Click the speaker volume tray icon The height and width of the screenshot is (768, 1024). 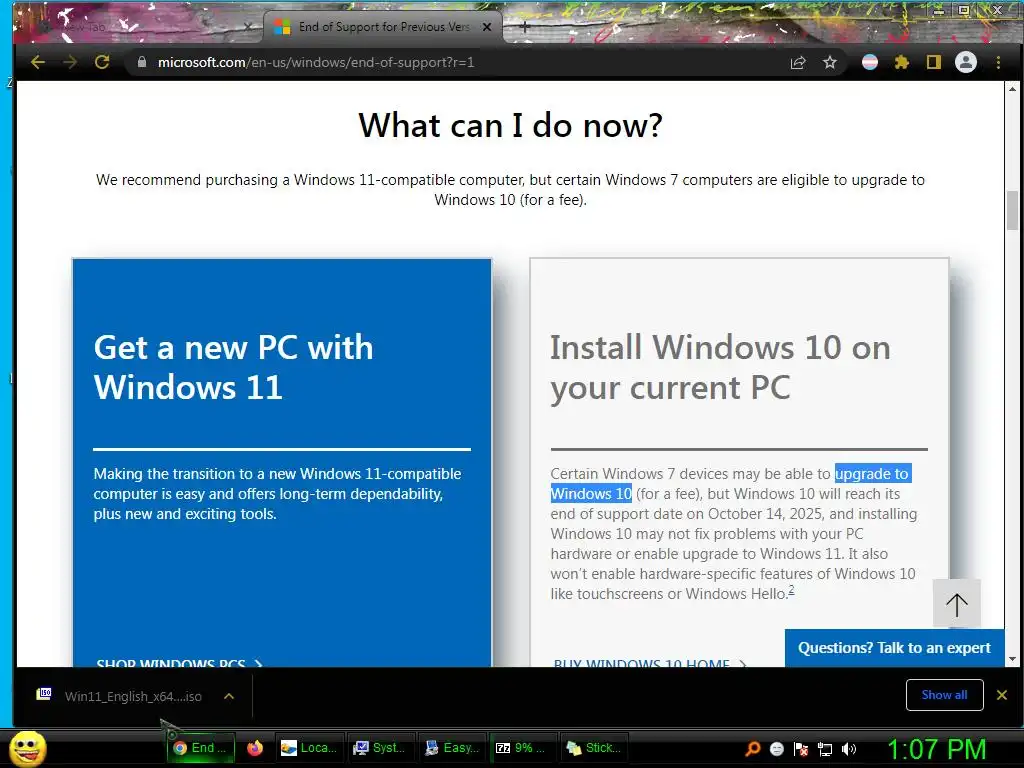pos(849,749)
